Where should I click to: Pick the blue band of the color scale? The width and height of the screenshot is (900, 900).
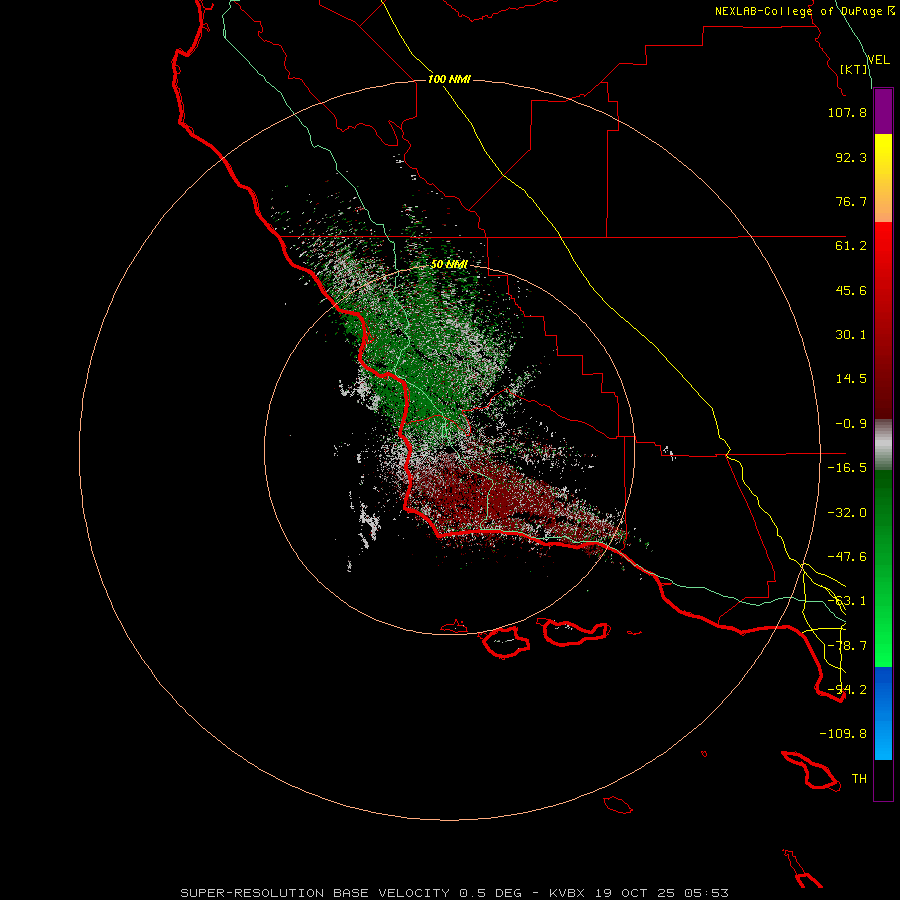click(883, 713)
